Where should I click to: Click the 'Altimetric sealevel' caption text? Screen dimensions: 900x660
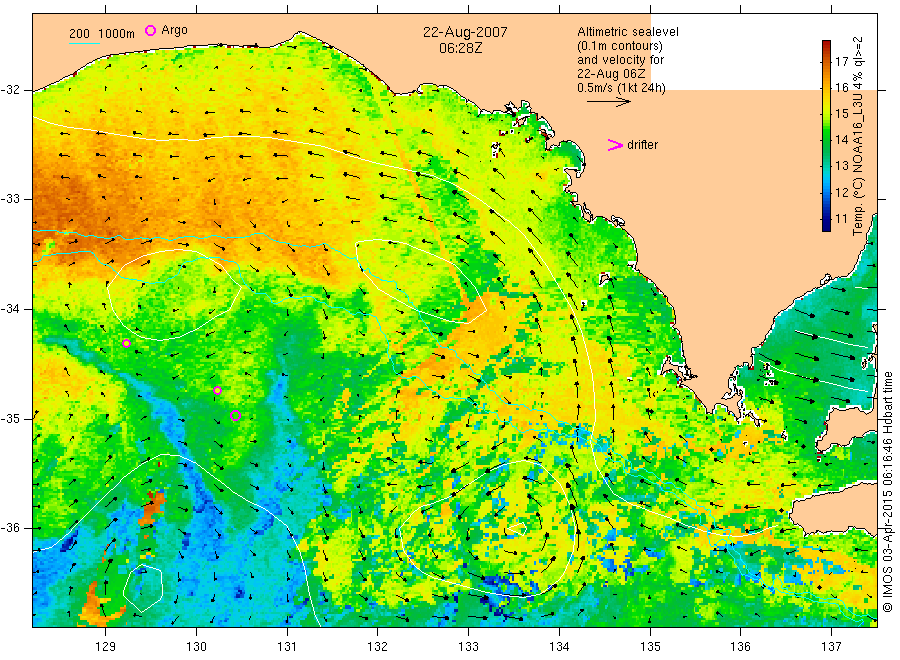(627, 32)
